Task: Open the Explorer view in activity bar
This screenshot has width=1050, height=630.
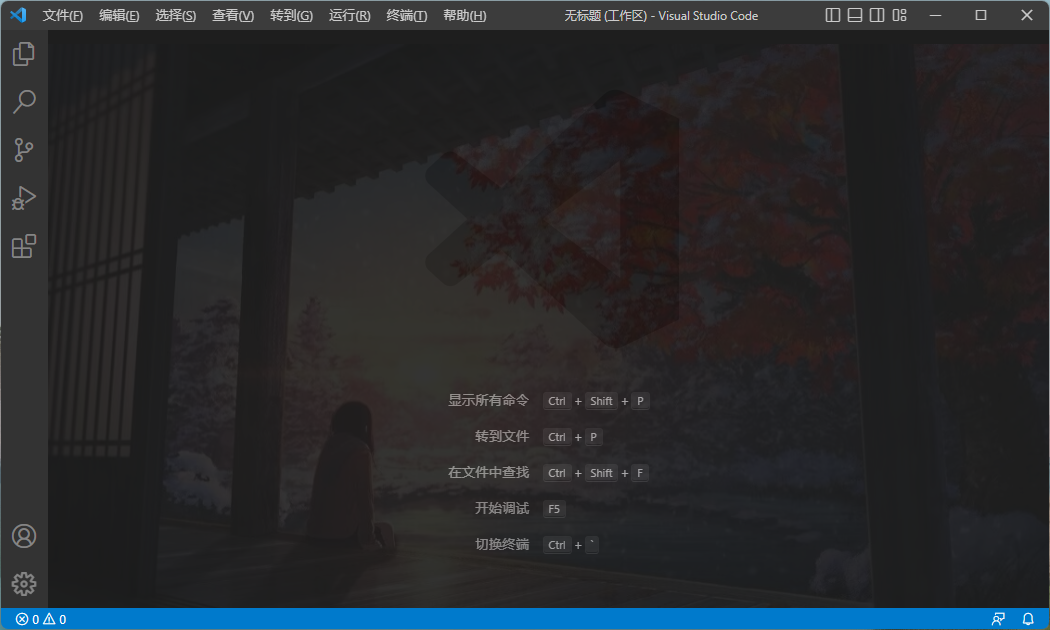Action: point(23,54)
